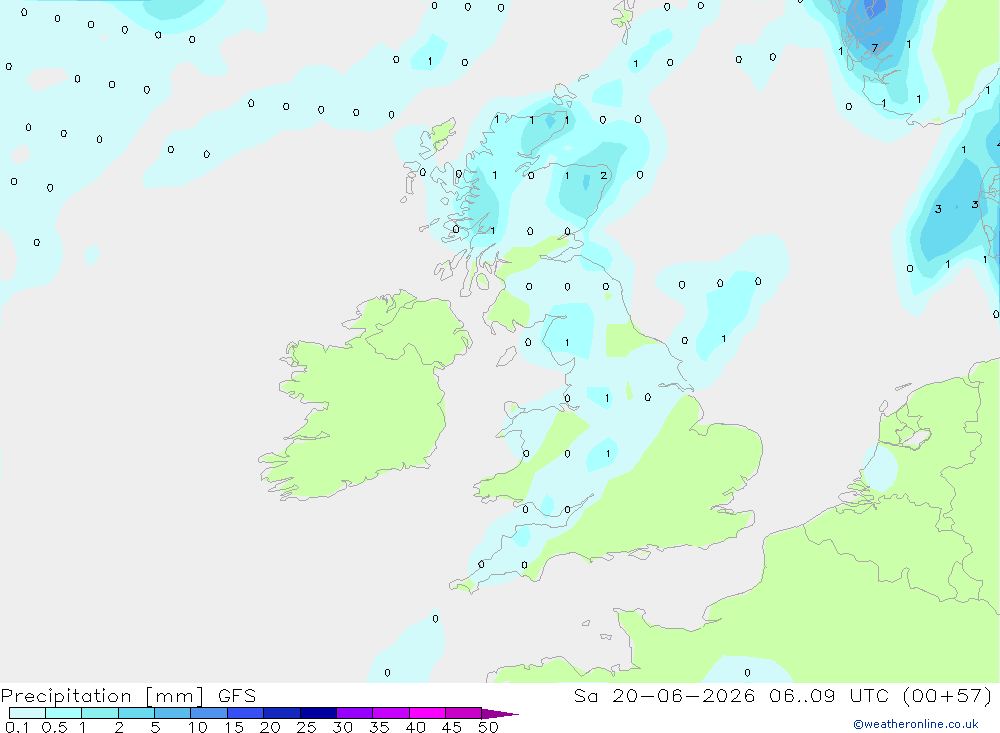The height and width of the screenshot is (733, 1000).
Task: Click the legend label "20"
Action: 270,727
